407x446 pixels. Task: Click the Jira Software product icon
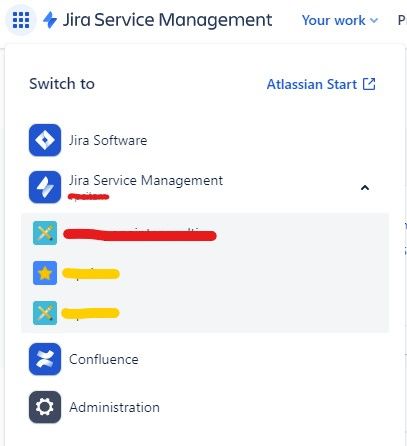click(45, 140)
